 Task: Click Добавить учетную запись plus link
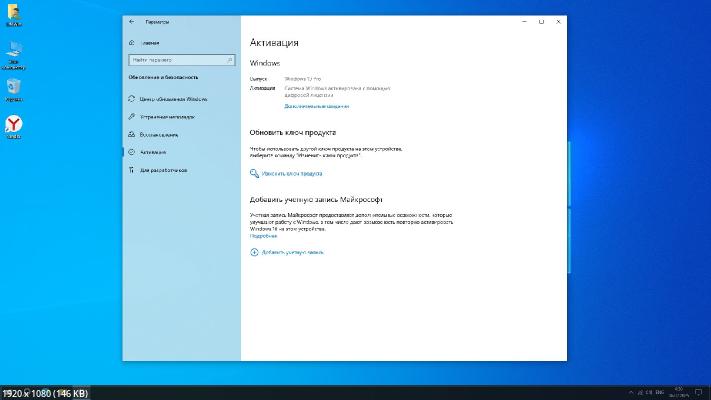tap(287, 252)
